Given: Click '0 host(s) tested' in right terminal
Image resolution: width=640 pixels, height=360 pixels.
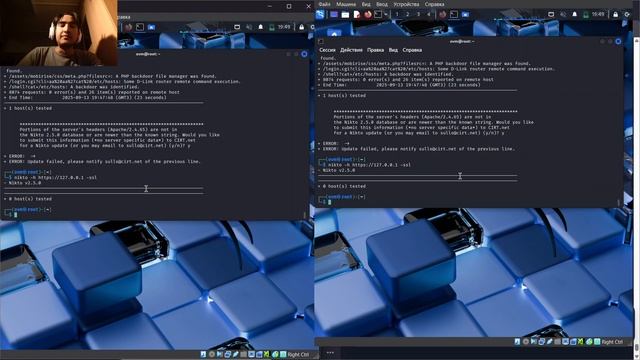Looking at the screenshot, I should point(344,186).
